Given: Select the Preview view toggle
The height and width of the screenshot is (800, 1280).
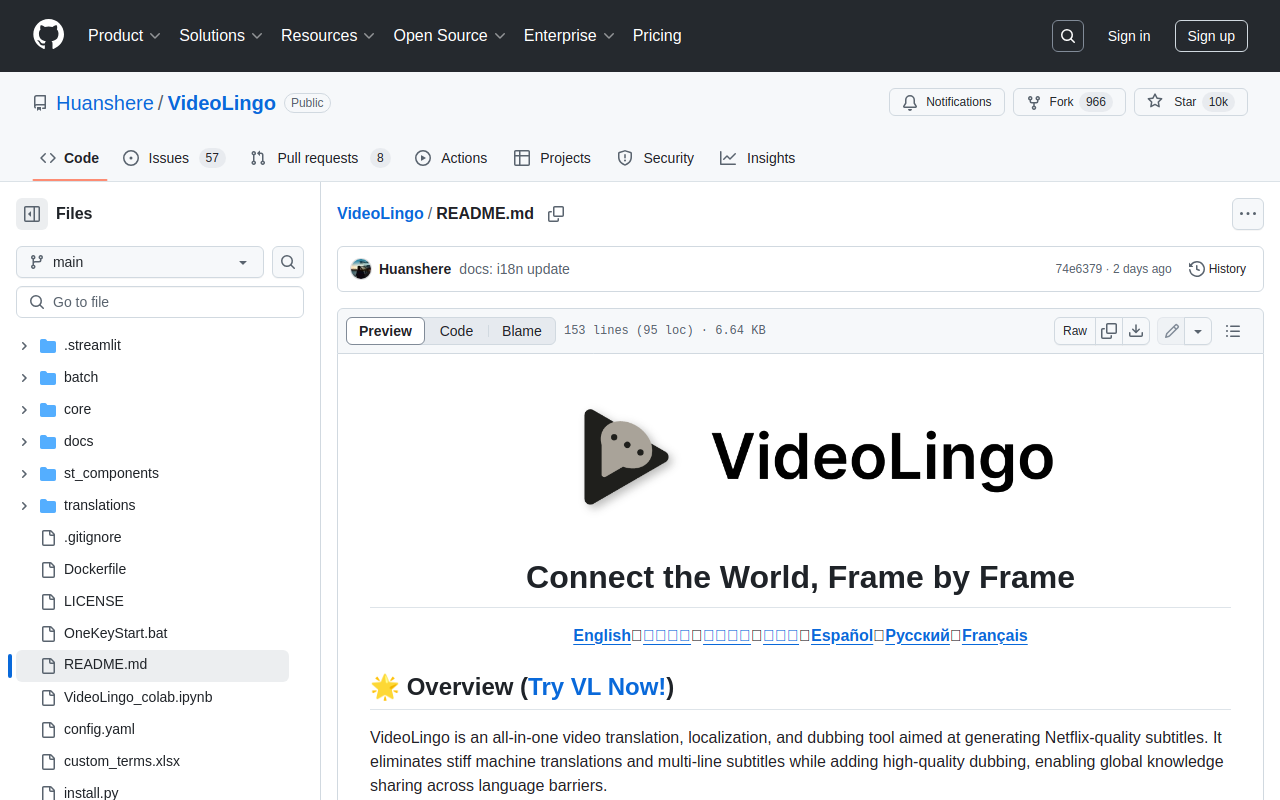Looking at the screenshot, I should click(x=385, y=331).
